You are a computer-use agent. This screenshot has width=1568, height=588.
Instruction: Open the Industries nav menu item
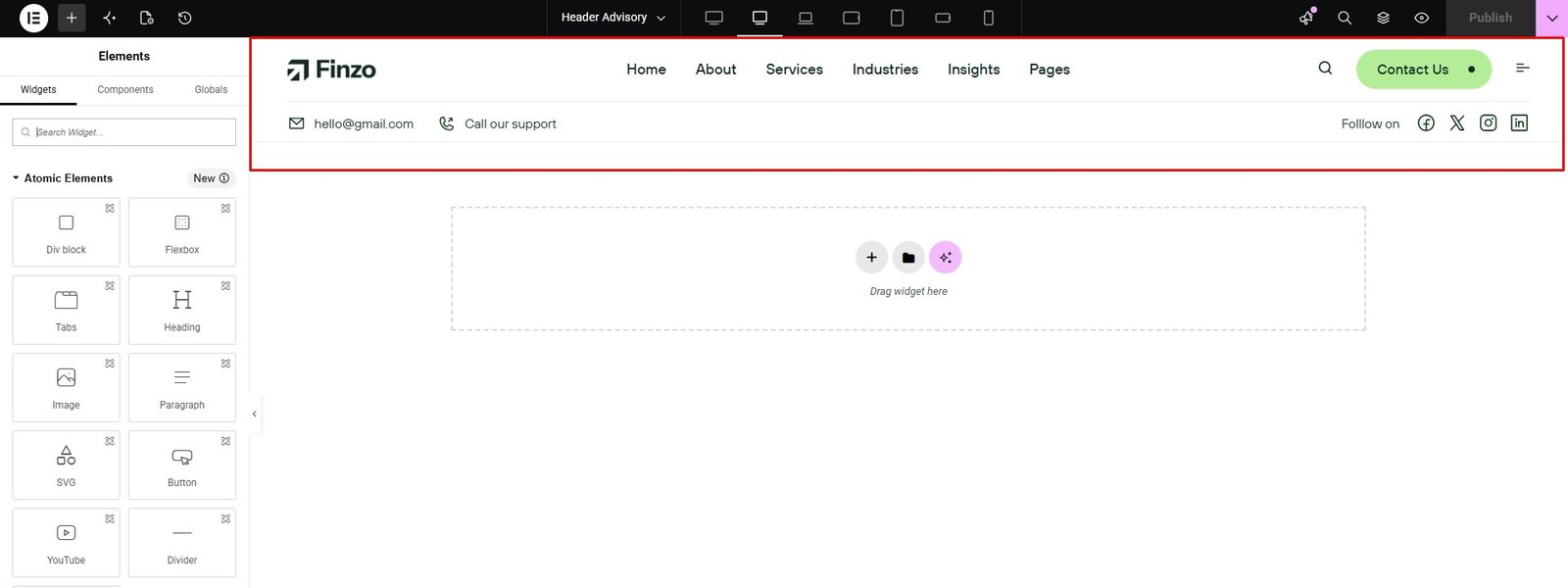coord(885,70)
